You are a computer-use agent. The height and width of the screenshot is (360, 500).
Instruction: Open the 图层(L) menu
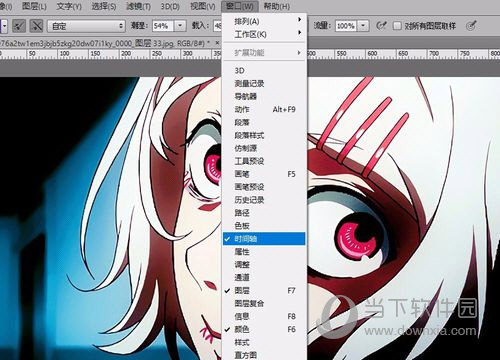(x=34, y=6)
